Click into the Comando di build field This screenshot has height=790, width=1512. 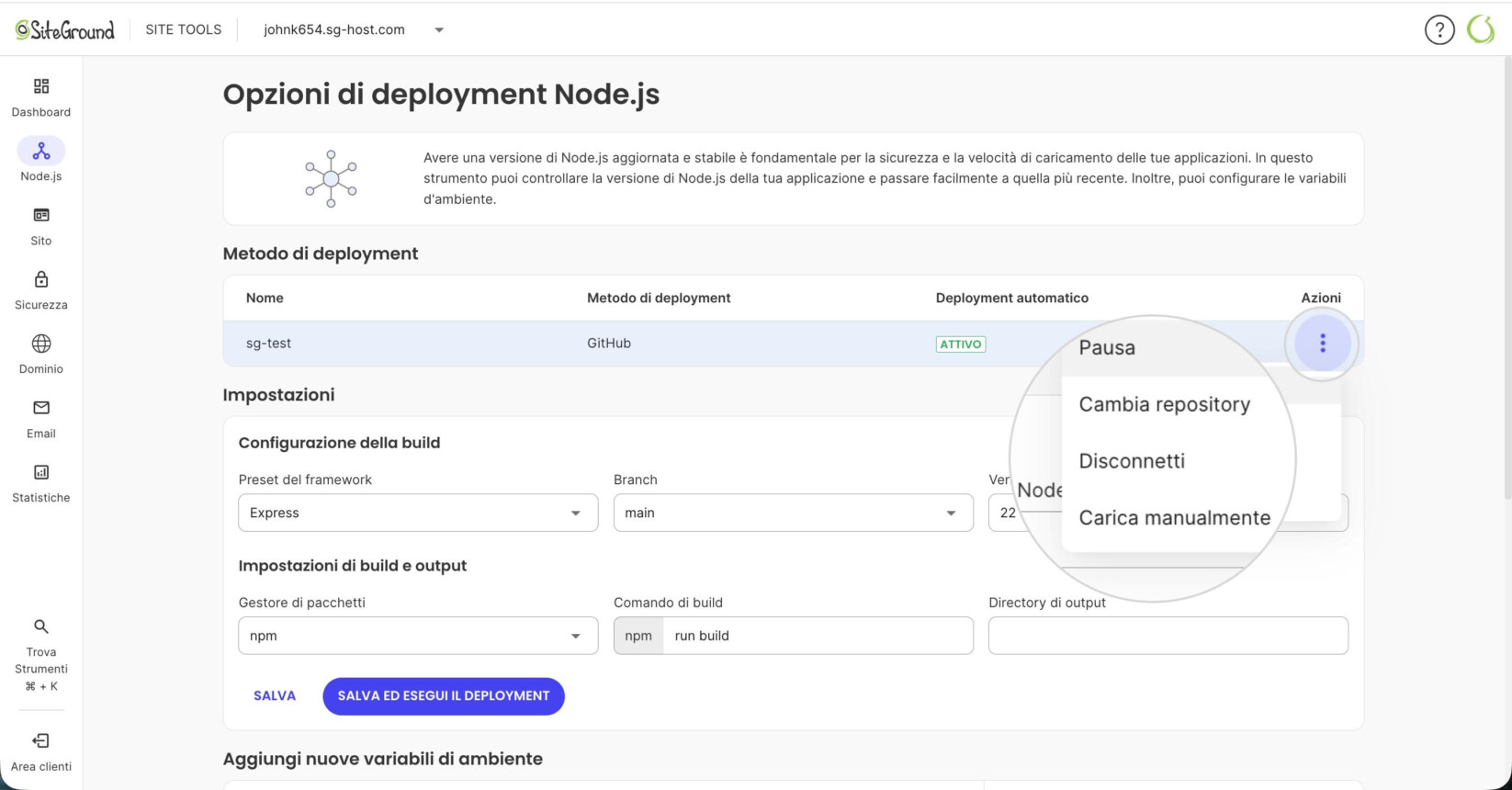pyautogui.click(x=818, y=636)
